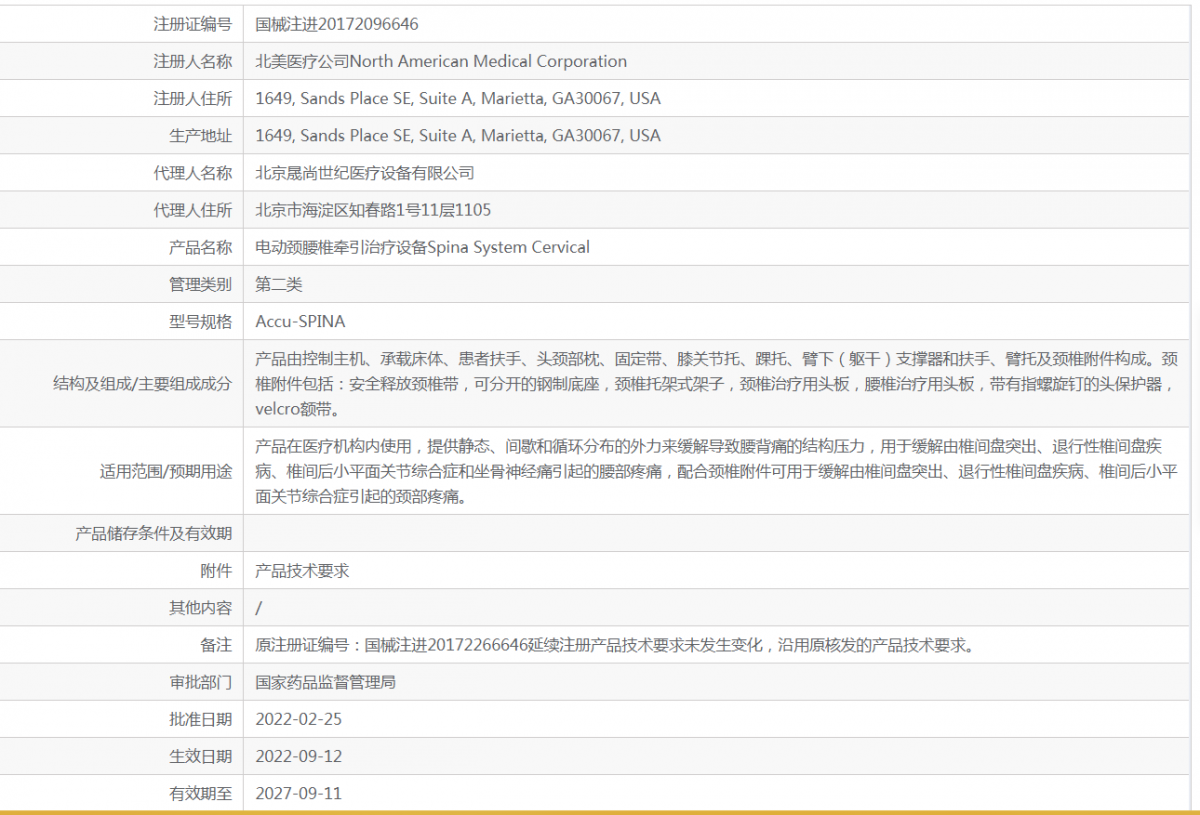Select expiry date 2027-09-11
The height and width of the screenshot is (815, 1200).
click(299, 793)
